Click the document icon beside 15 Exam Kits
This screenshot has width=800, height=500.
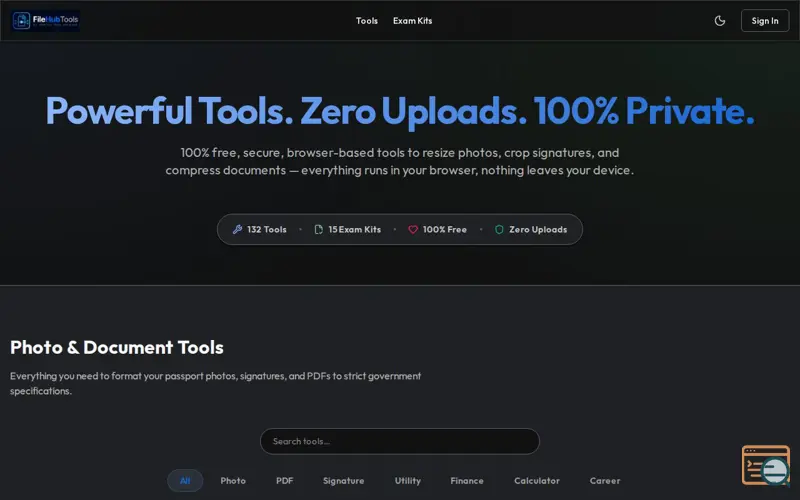pos(318,230)
